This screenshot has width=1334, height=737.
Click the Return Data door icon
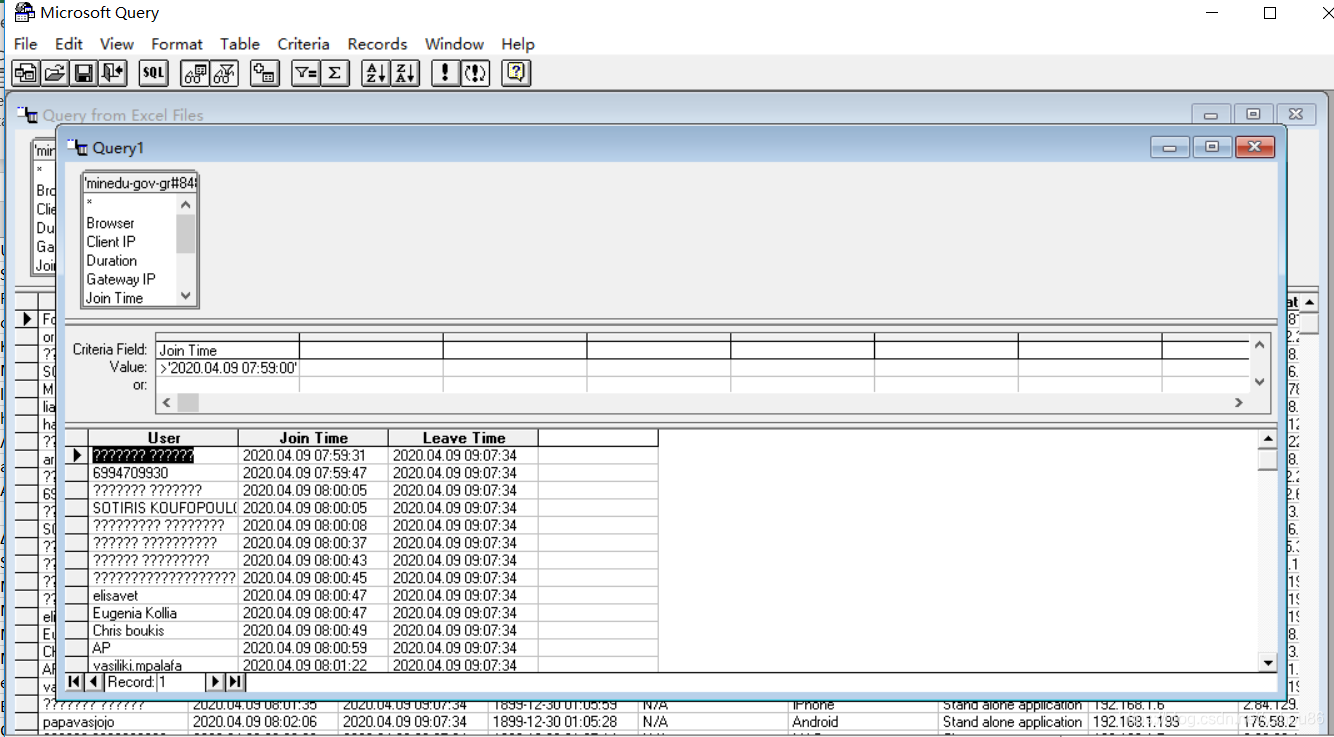[112, 73]
